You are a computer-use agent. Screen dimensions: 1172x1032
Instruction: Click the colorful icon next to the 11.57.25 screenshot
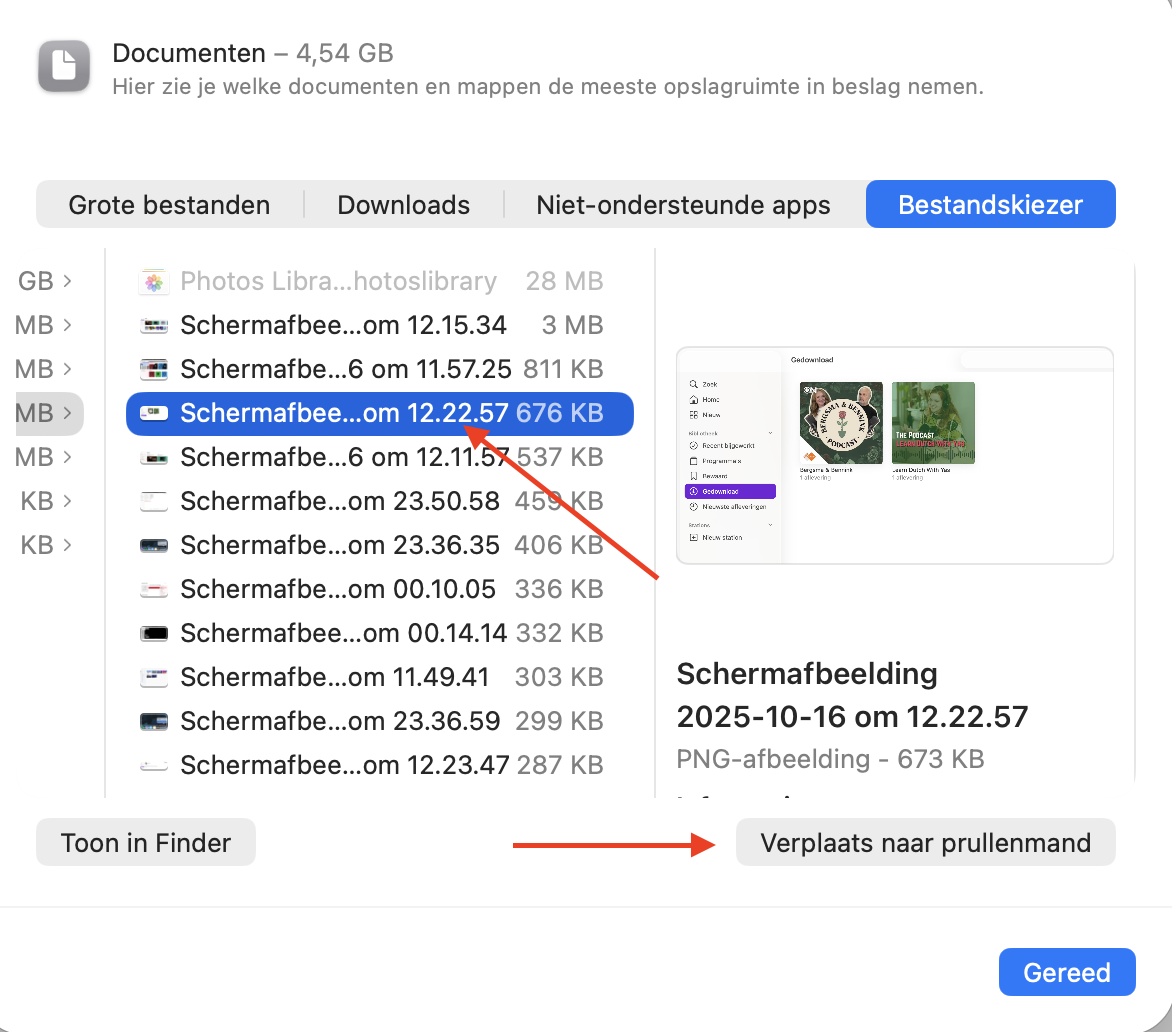click(153, 369)
